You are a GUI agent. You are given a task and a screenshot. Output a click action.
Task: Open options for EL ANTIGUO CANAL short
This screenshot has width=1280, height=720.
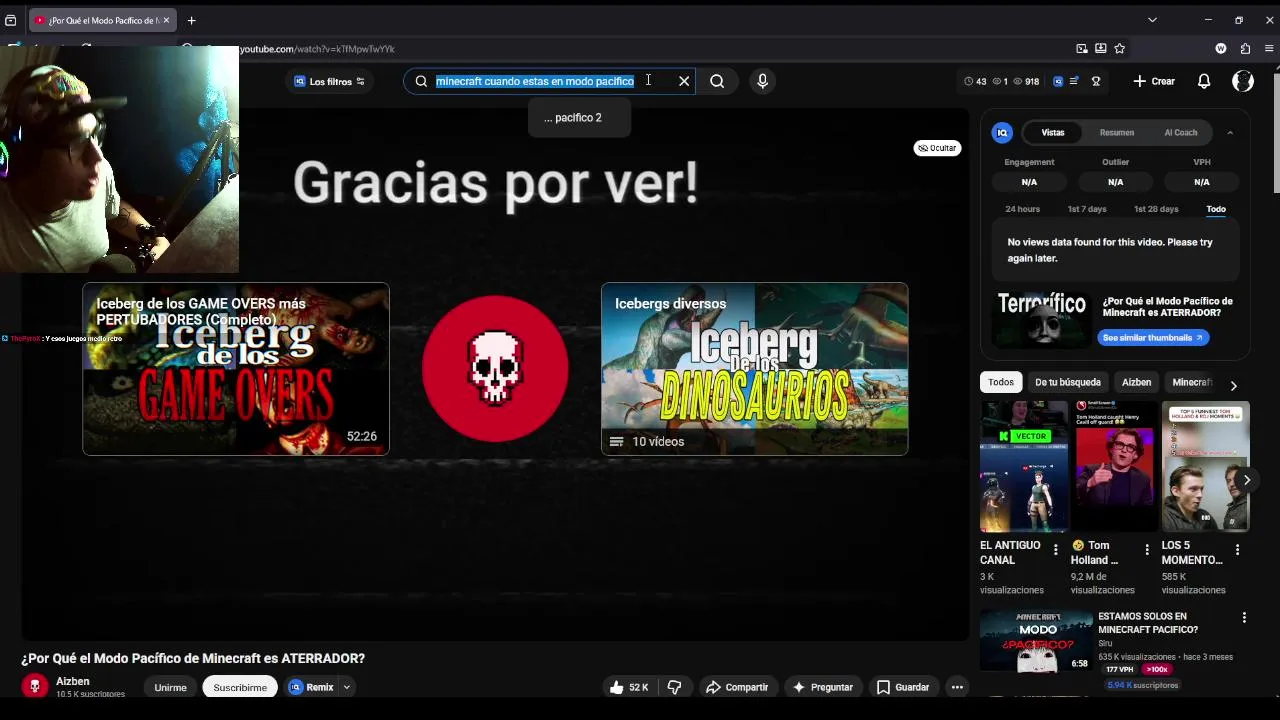click(1055, 550)
